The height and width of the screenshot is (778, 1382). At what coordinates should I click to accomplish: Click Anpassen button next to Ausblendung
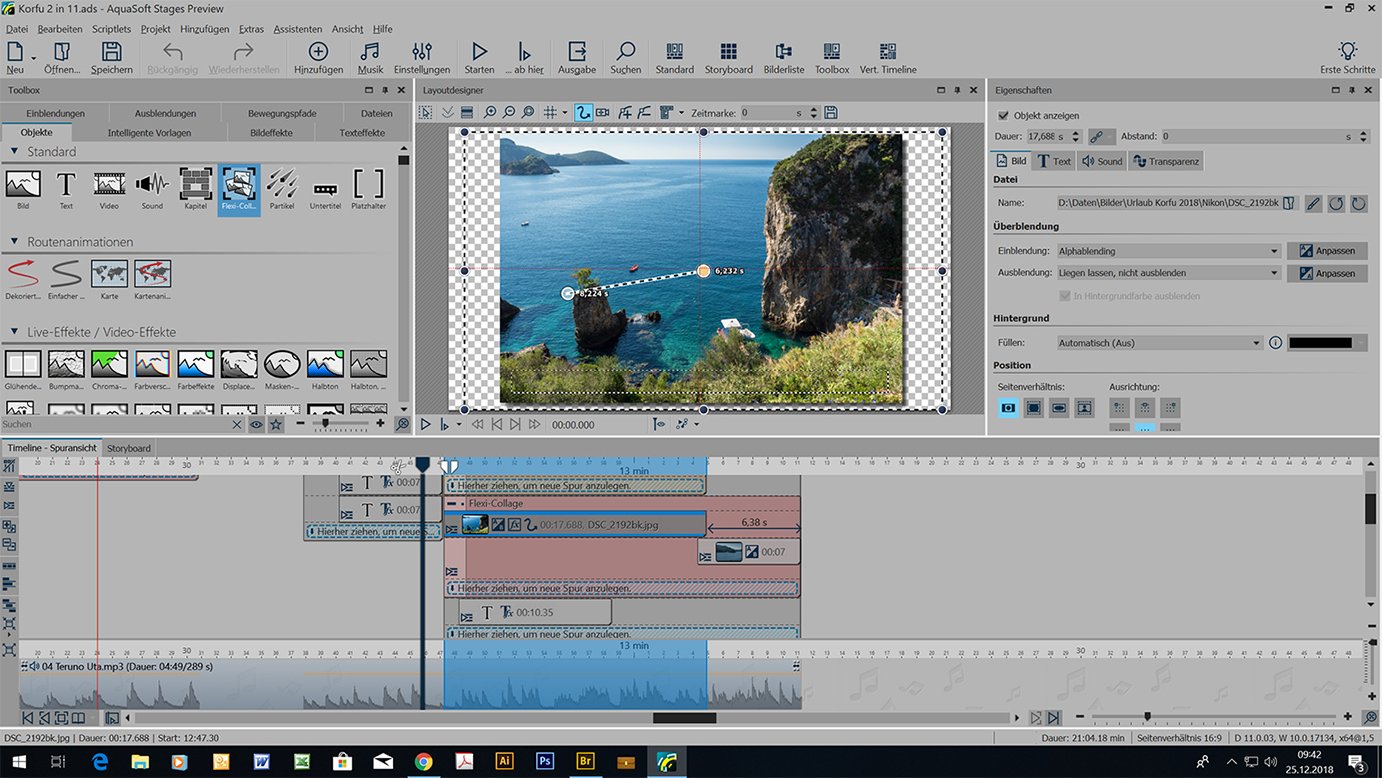(x=1326, y=273)
